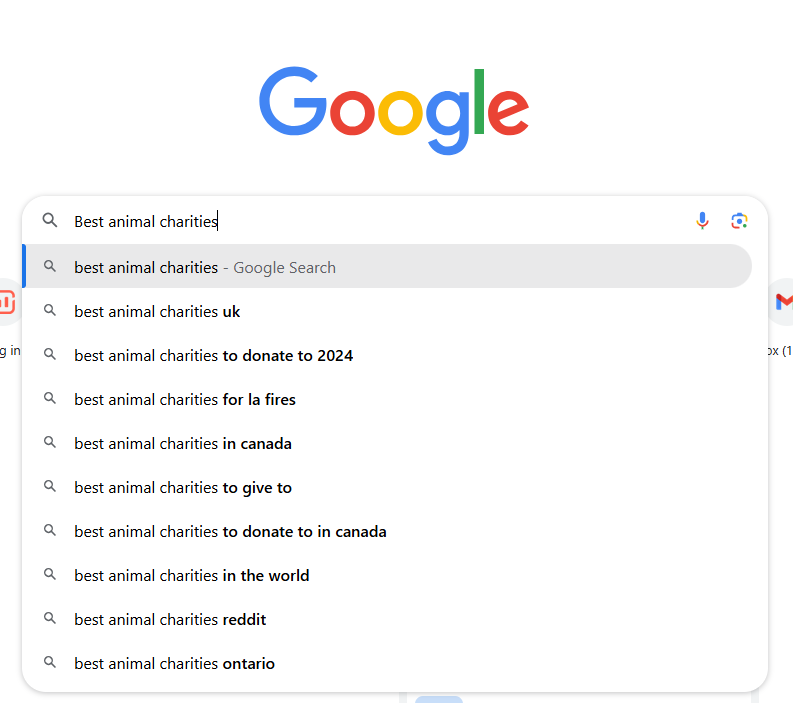Screen dimensions: 793x703
Task: Choose the 'best animal charities uk' suggestion
Action: point(157,311)
